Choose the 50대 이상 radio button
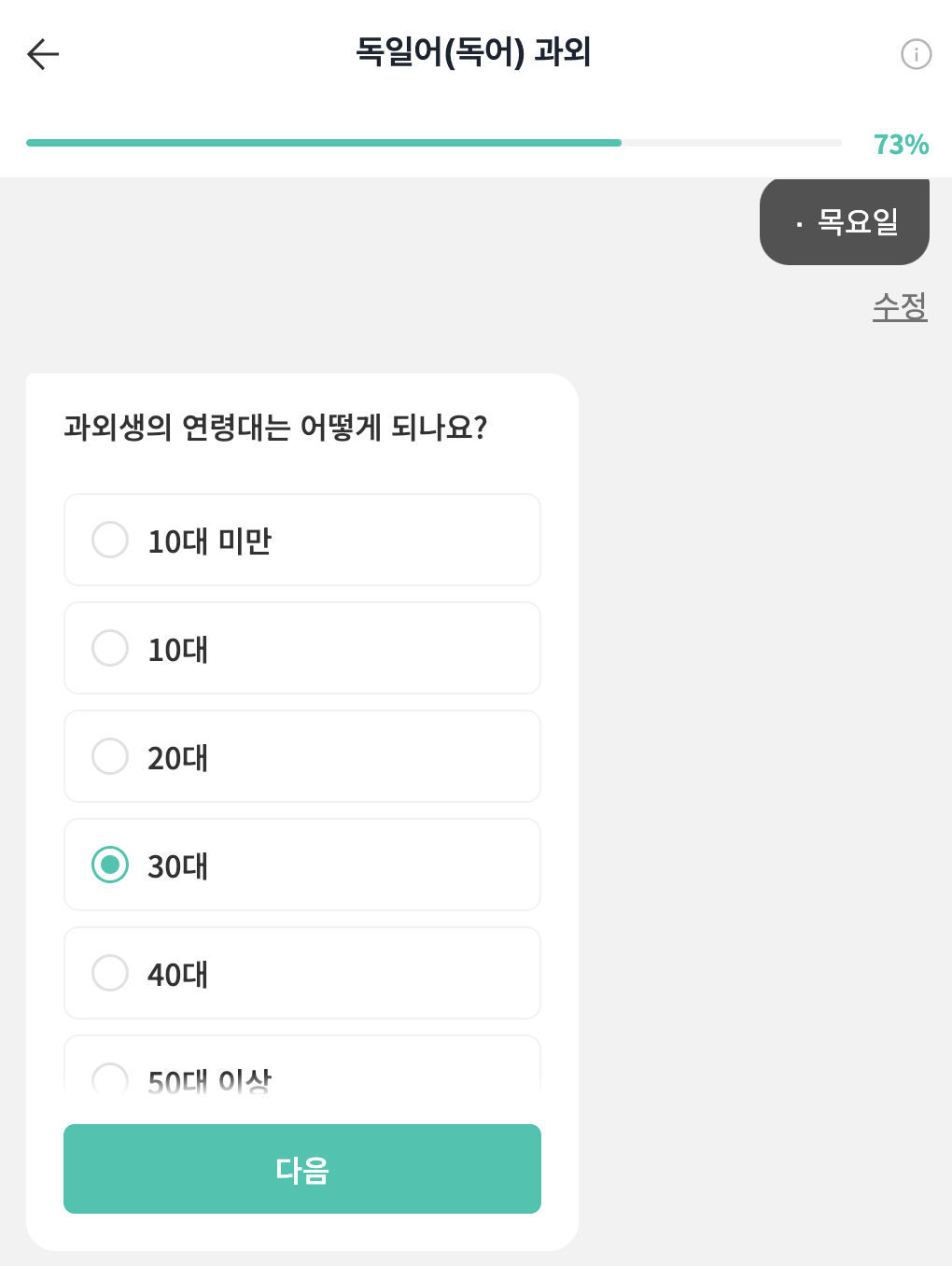 [x=110, y=1078]
